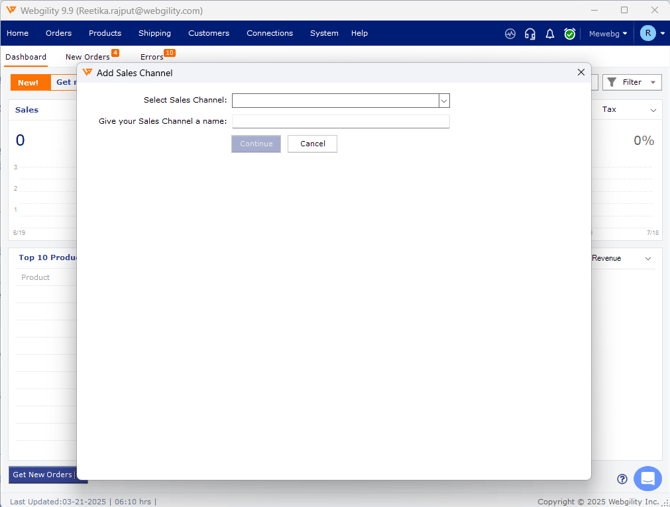Click the green scheduler alarm clock icon
Viewport: 670px width, 507px height.
(570, 34)
